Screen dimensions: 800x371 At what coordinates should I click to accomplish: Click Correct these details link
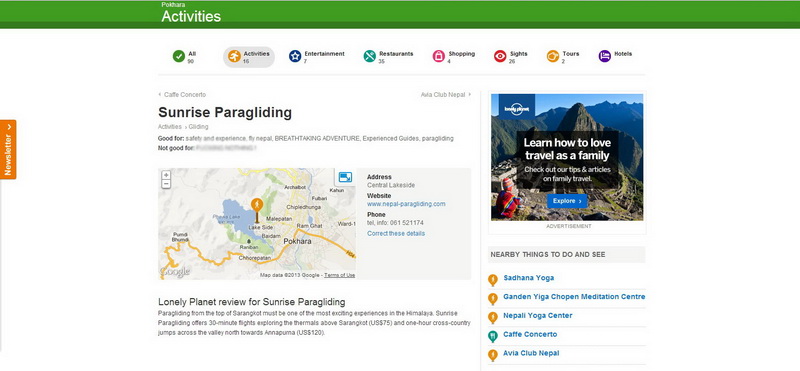(x=396, y=233)
